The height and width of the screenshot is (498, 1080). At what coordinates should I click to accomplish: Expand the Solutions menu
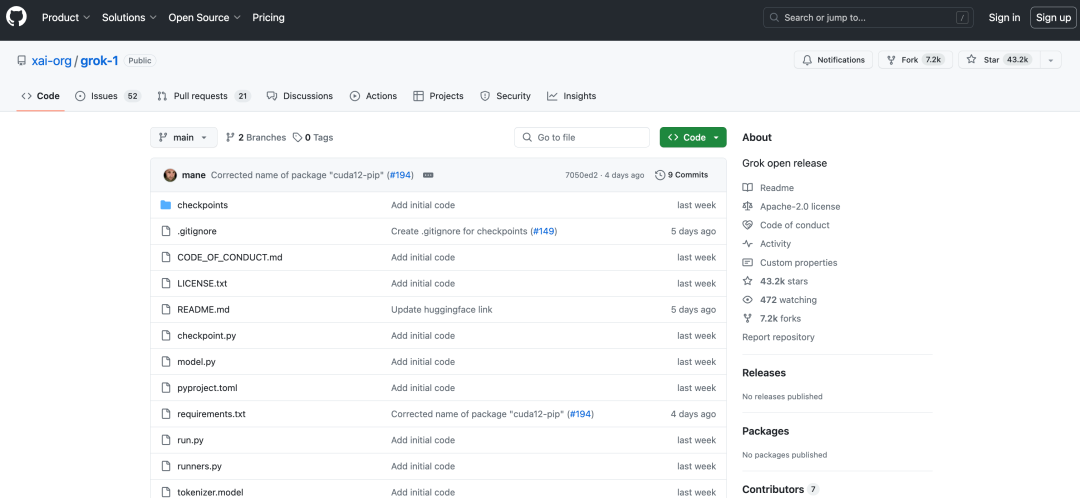tap(129, 17)
